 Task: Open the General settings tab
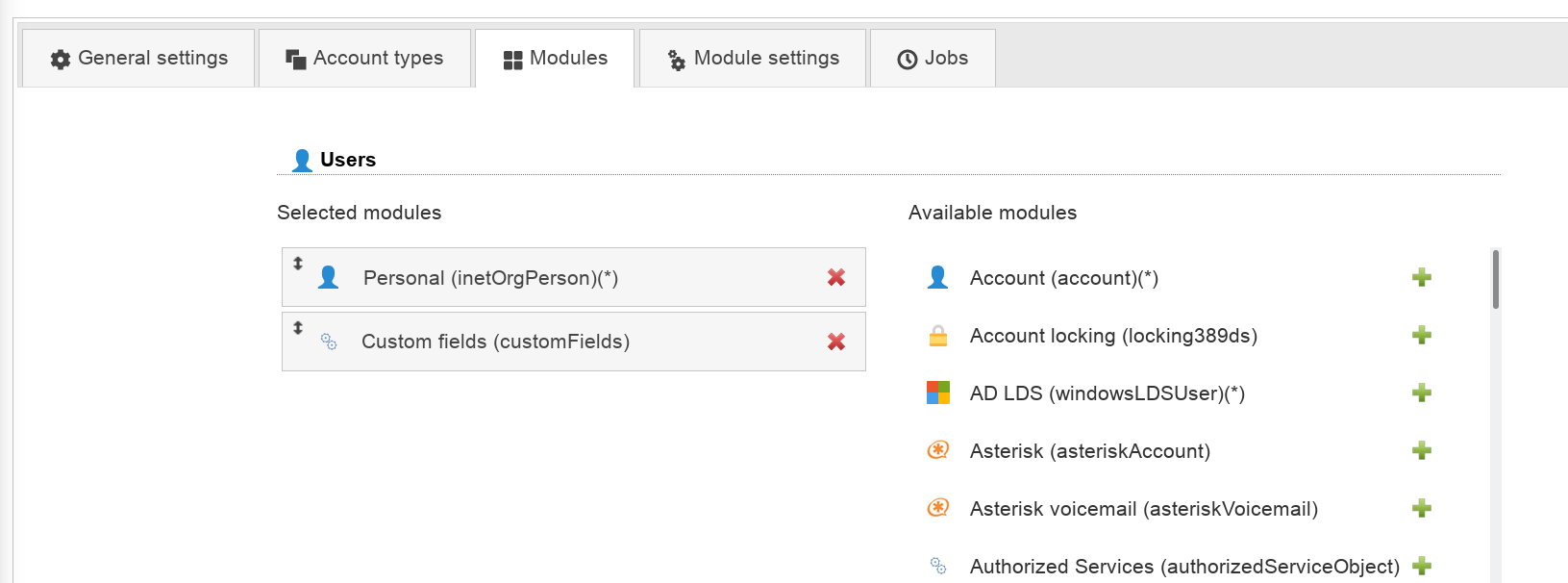point(139,59)
